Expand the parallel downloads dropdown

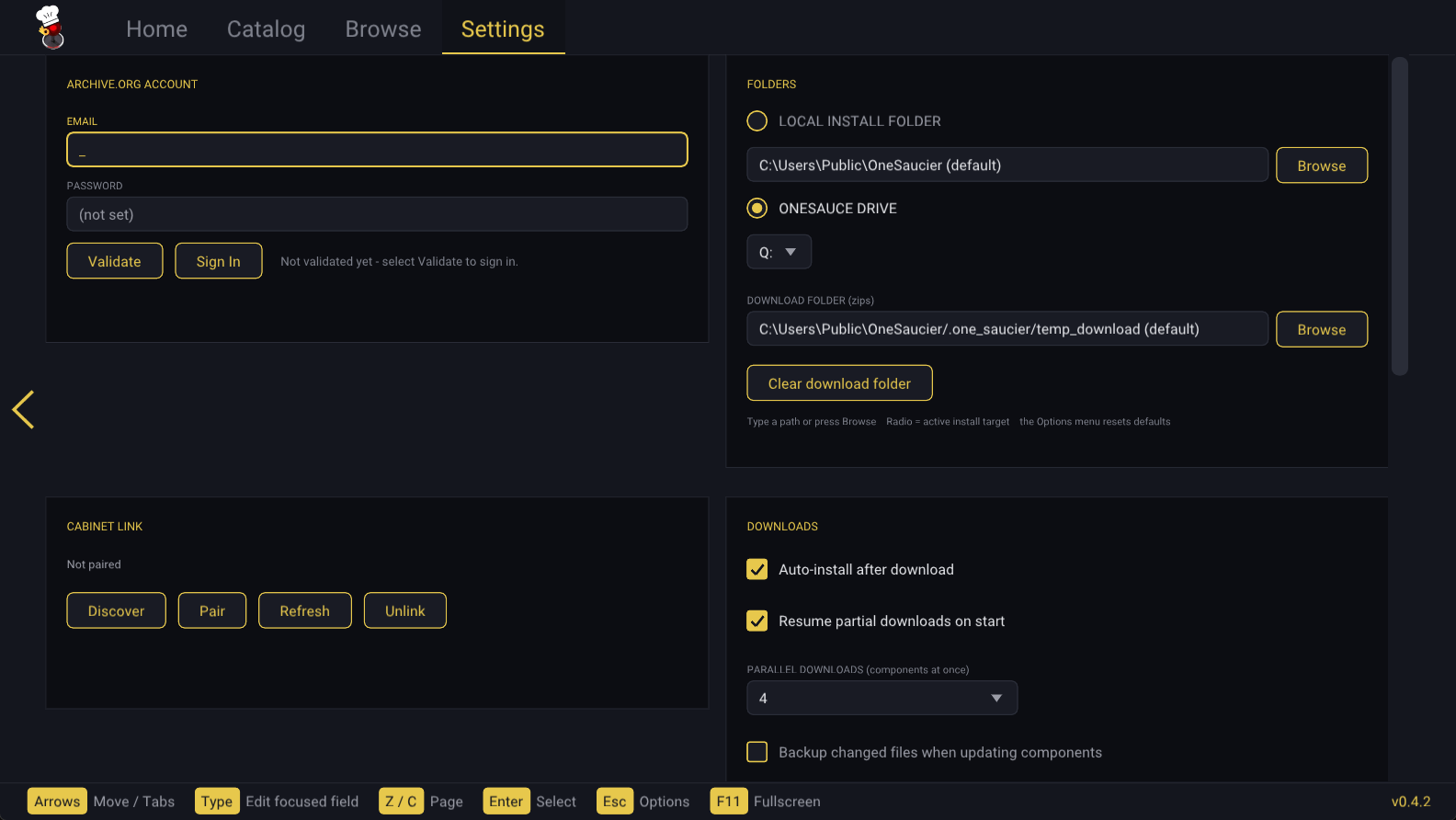(x=882, y=698)
